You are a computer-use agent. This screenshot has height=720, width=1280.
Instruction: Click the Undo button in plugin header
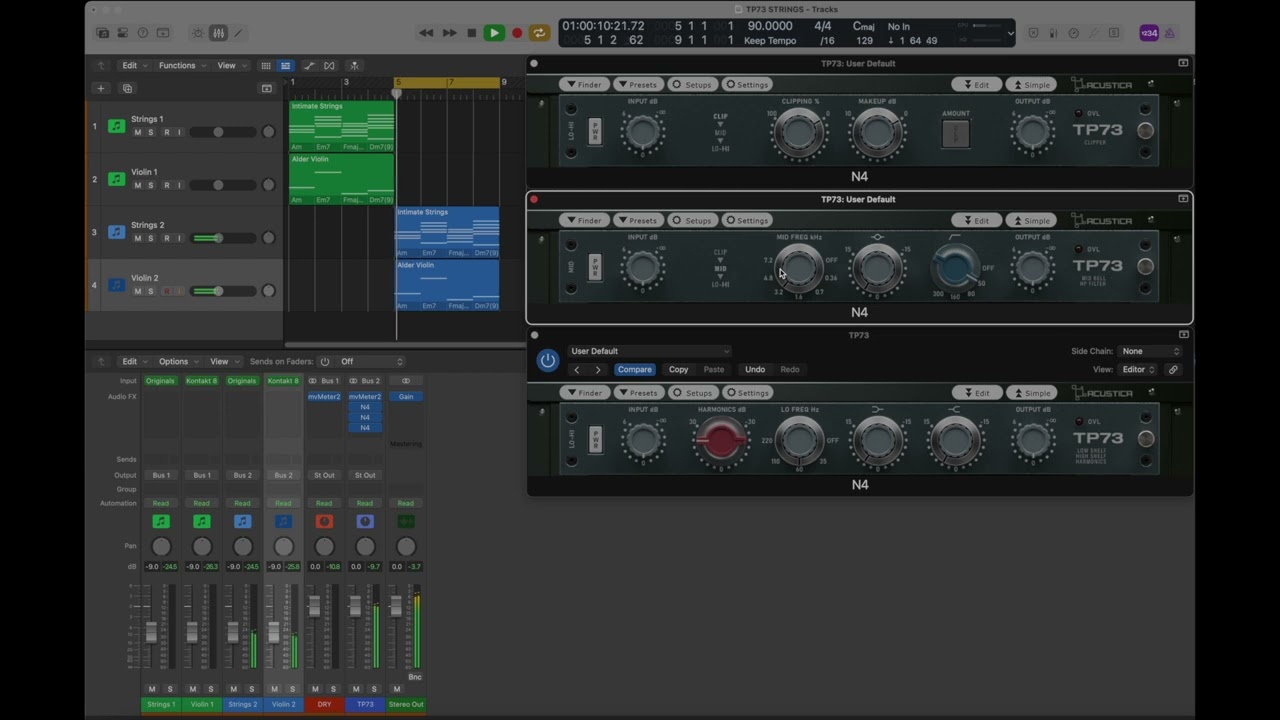(x=755, y=369)
